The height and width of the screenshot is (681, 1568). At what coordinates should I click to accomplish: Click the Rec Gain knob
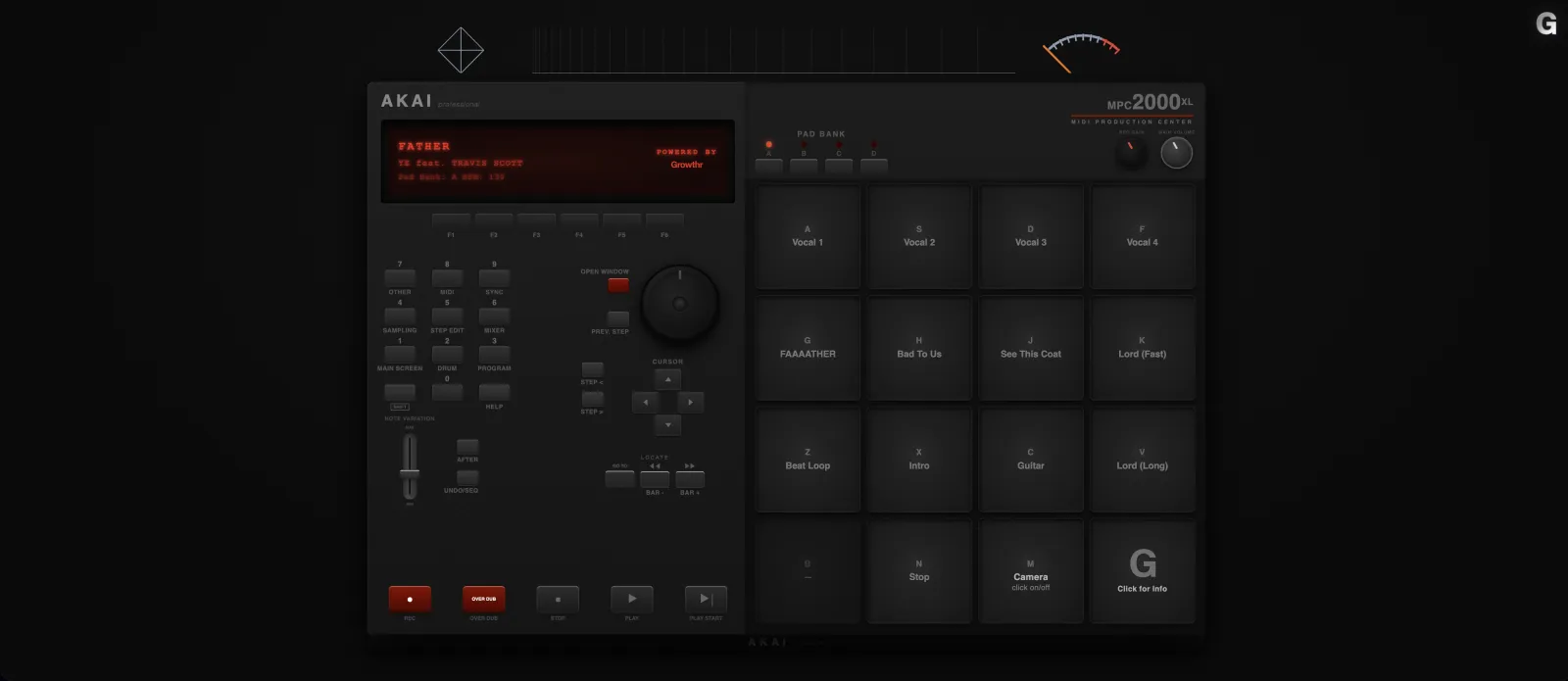tap(1131, 152)
